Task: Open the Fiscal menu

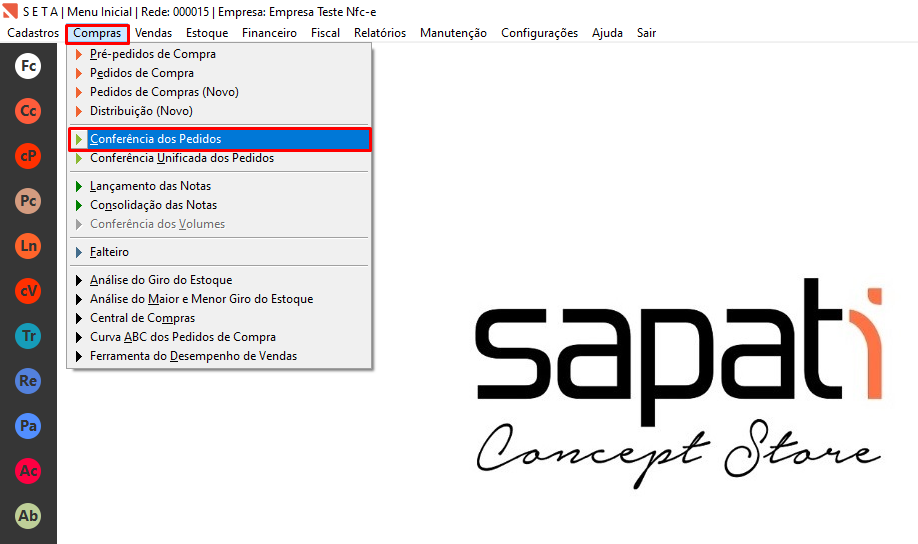Action: [326, 33]
